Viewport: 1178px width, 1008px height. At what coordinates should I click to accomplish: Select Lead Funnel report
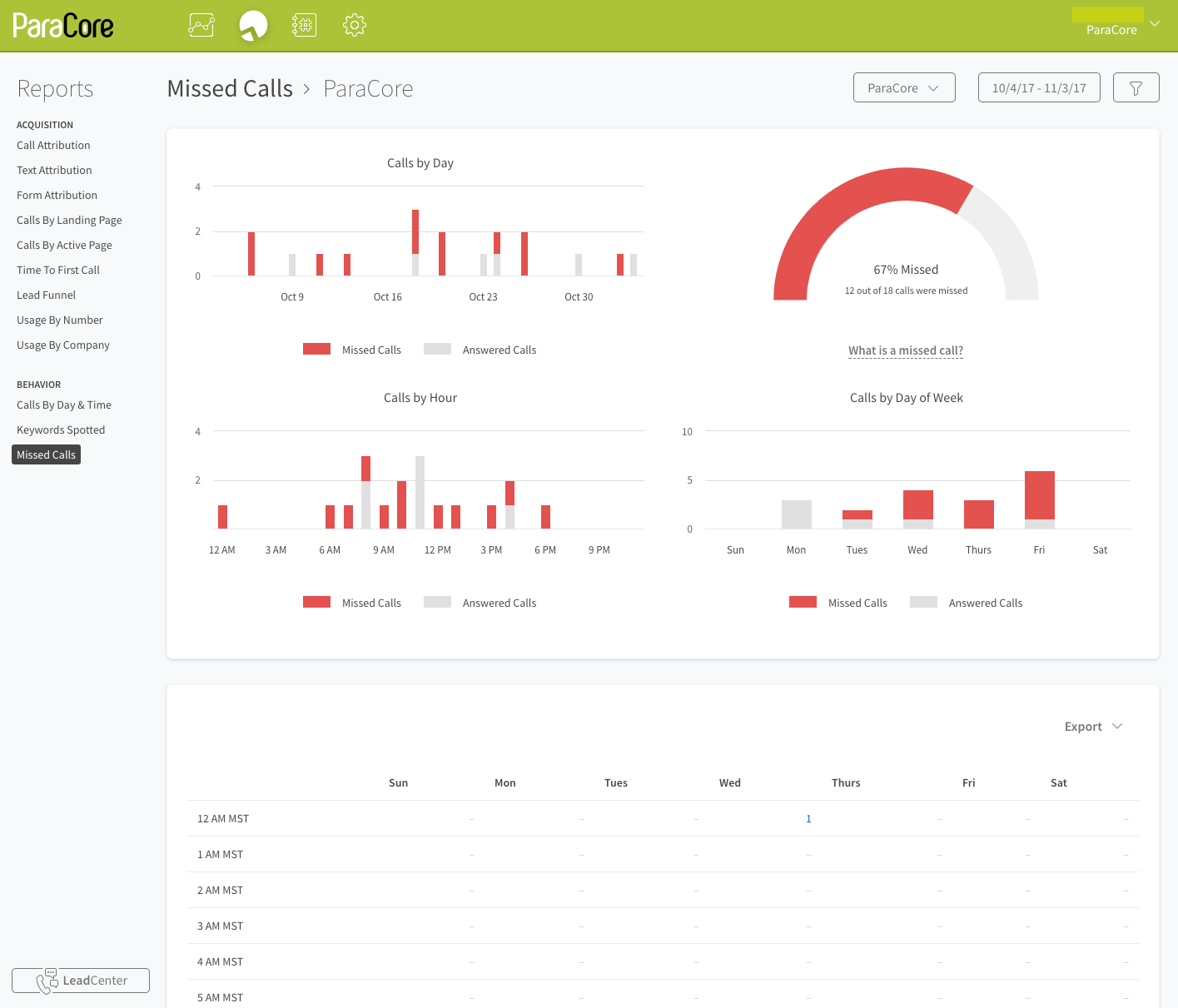point(46,295)
